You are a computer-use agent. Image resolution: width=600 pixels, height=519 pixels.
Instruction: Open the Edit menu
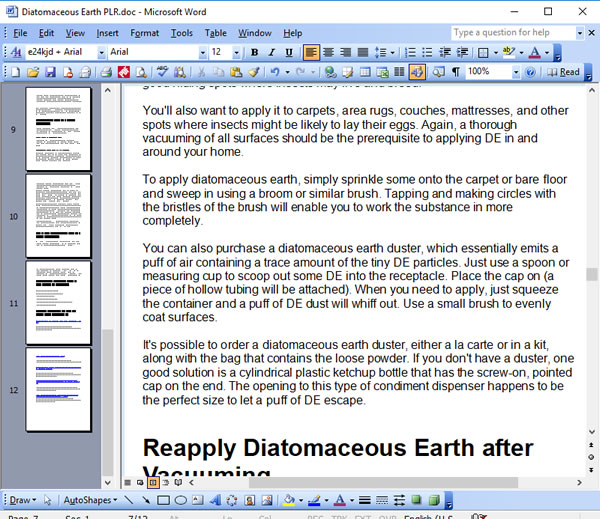click(46, 33)
